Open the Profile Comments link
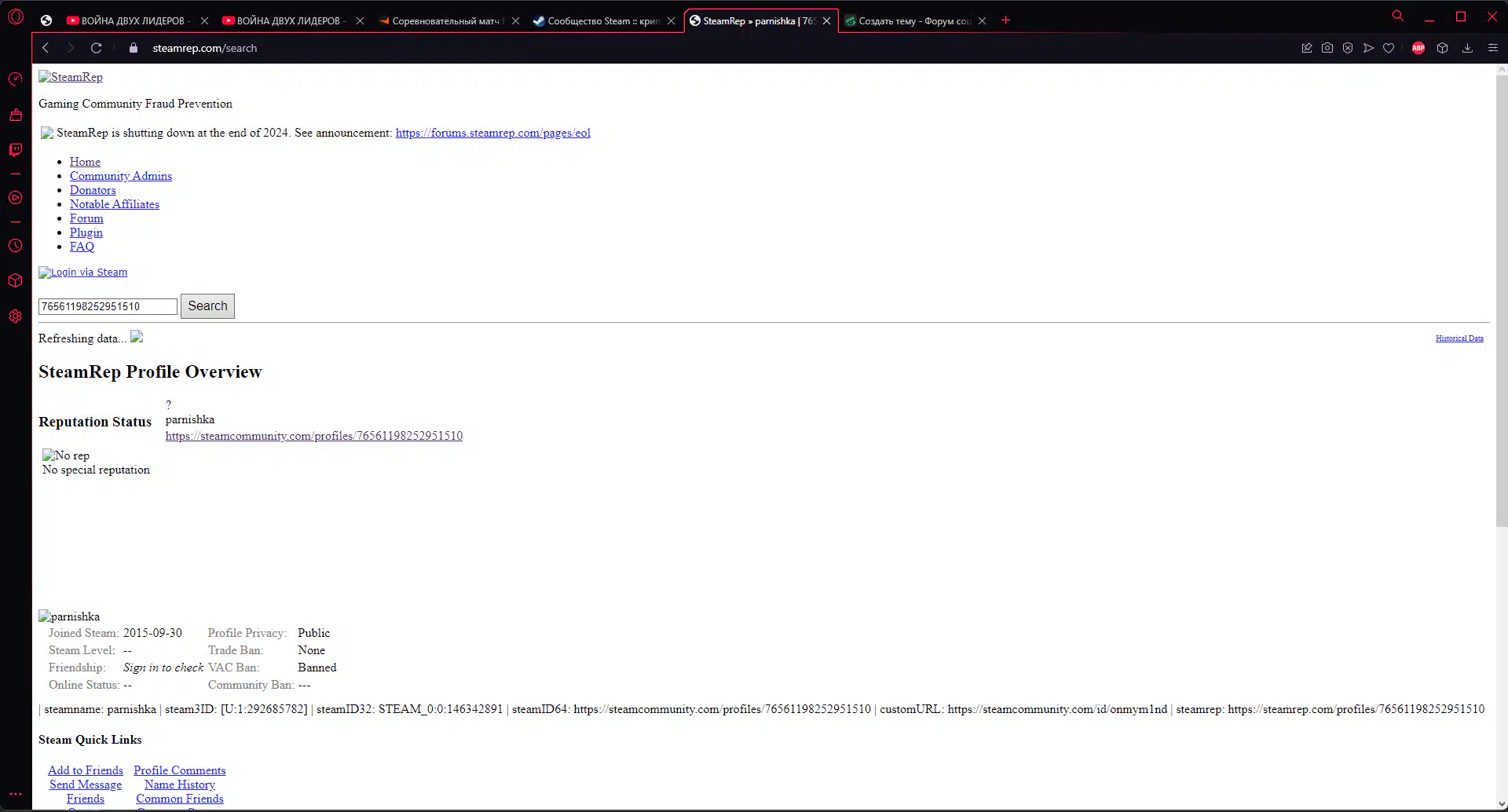This screenshot has width=1508, height=812. pos(180,770)
